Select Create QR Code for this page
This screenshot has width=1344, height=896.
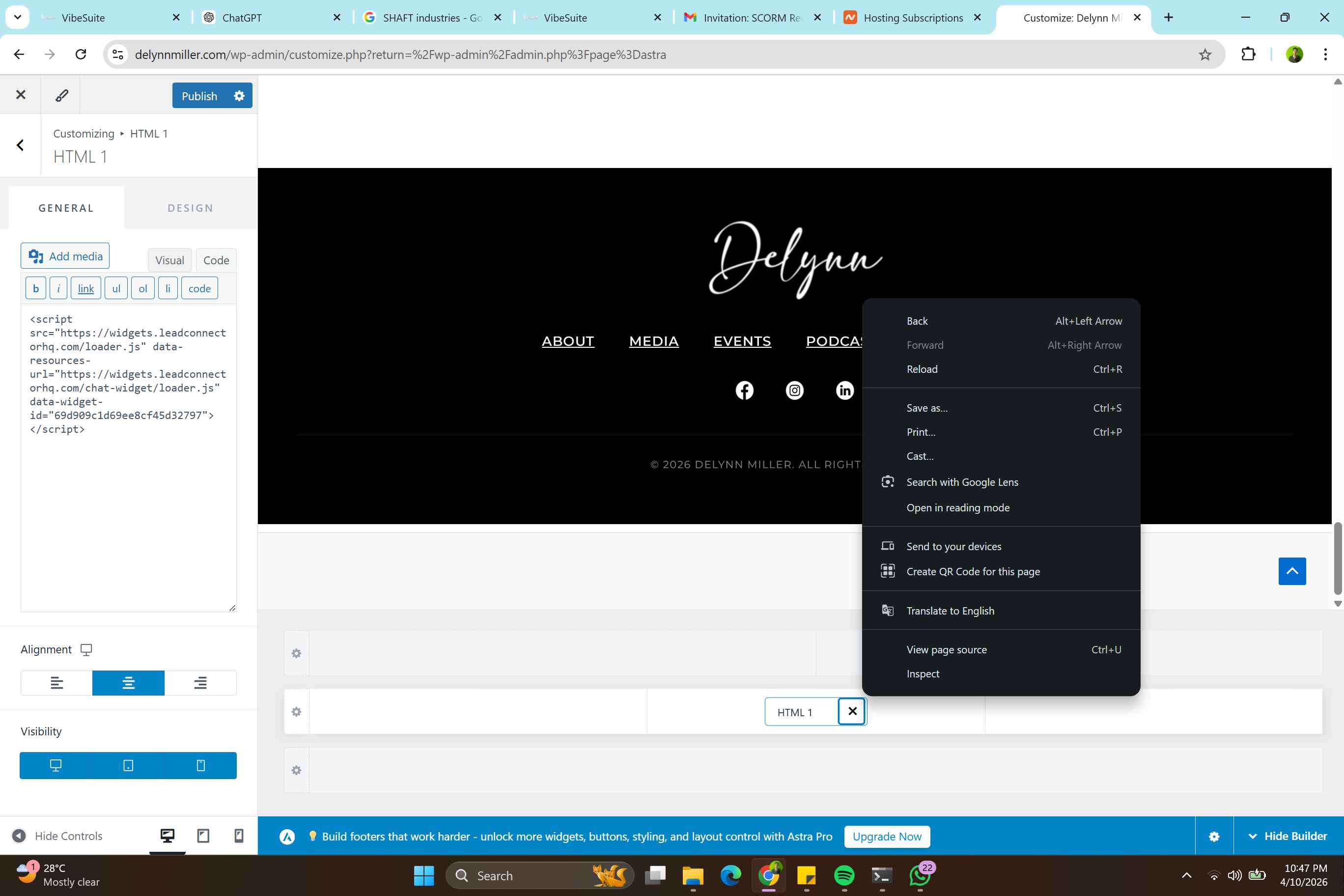click(1001, 571)
